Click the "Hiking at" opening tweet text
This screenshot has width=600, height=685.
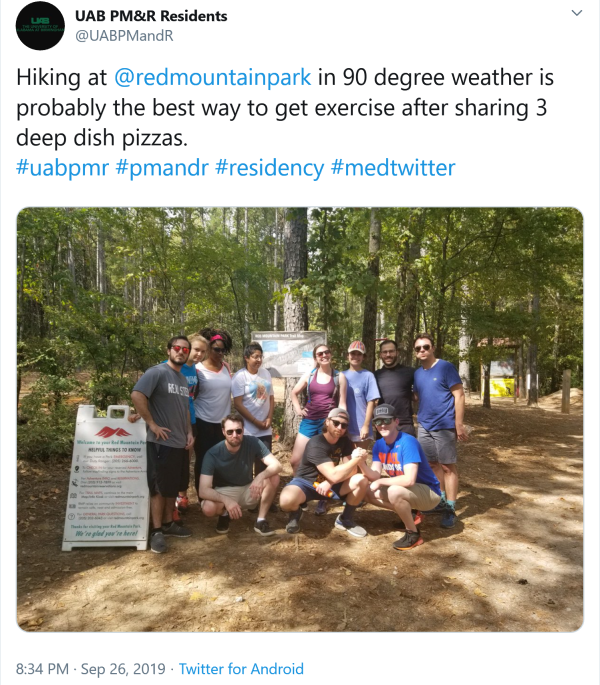(x=61, y=77)
